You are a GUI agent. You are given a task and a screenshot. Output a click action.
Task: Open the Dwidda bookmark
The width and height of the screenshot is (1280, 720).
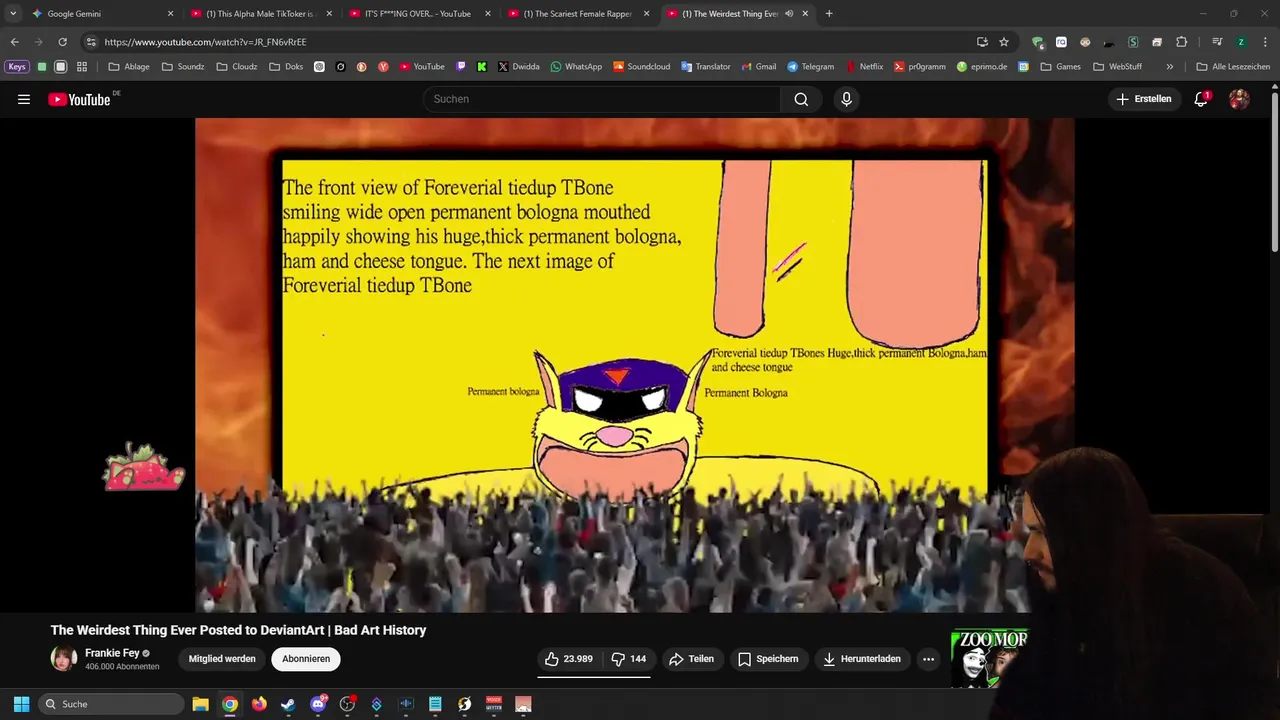click(519, 67)
